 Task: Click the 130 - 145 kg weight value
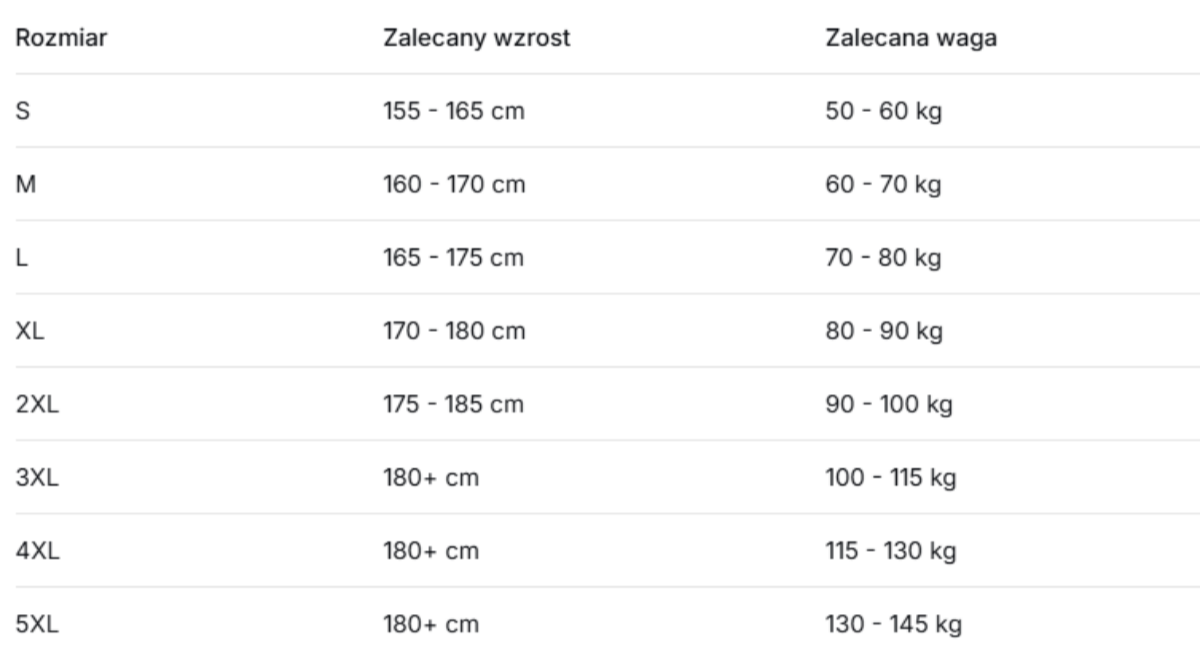893,625
